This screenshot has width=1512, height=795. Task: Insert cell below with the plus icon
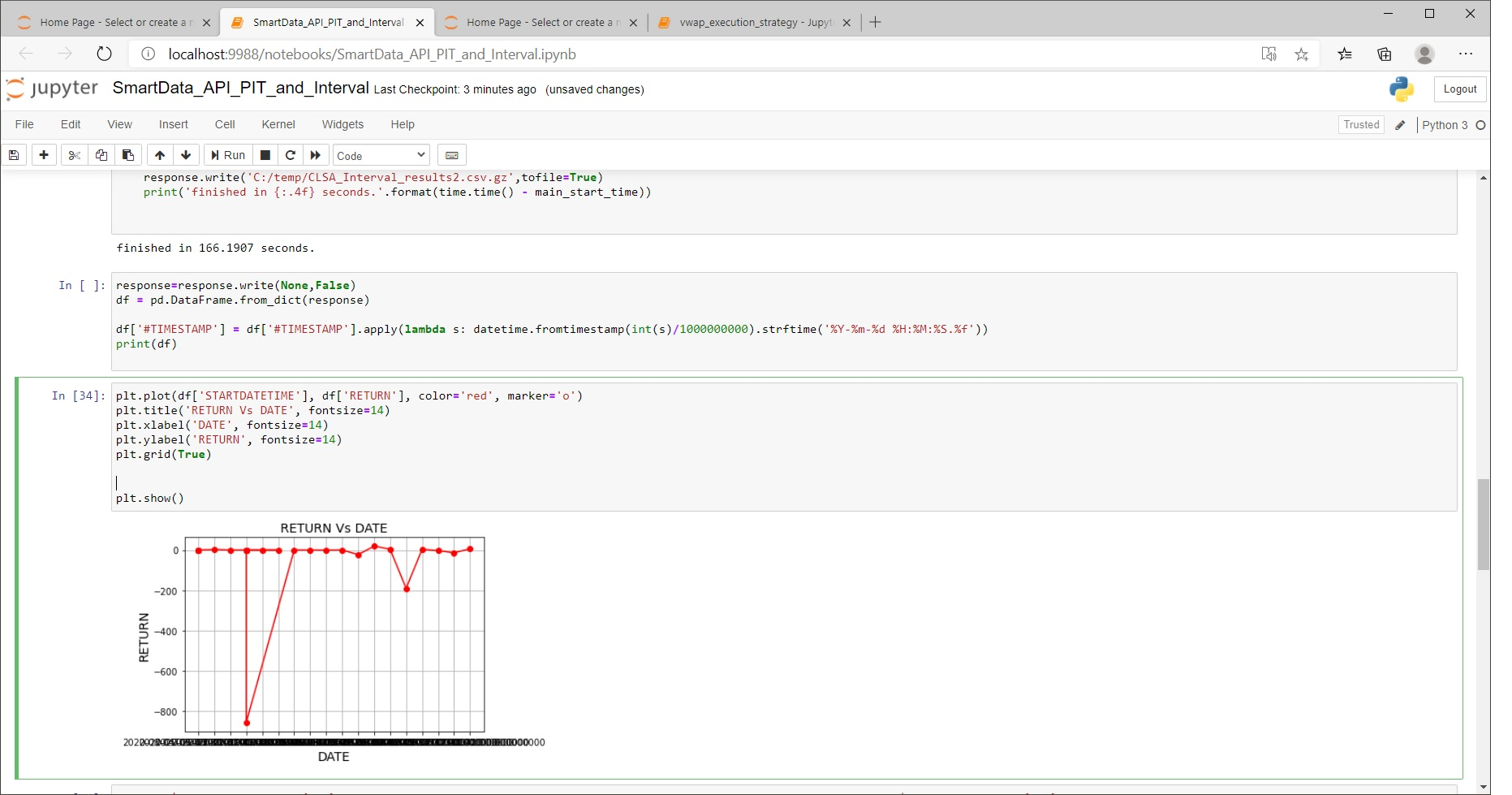(44, 155)
